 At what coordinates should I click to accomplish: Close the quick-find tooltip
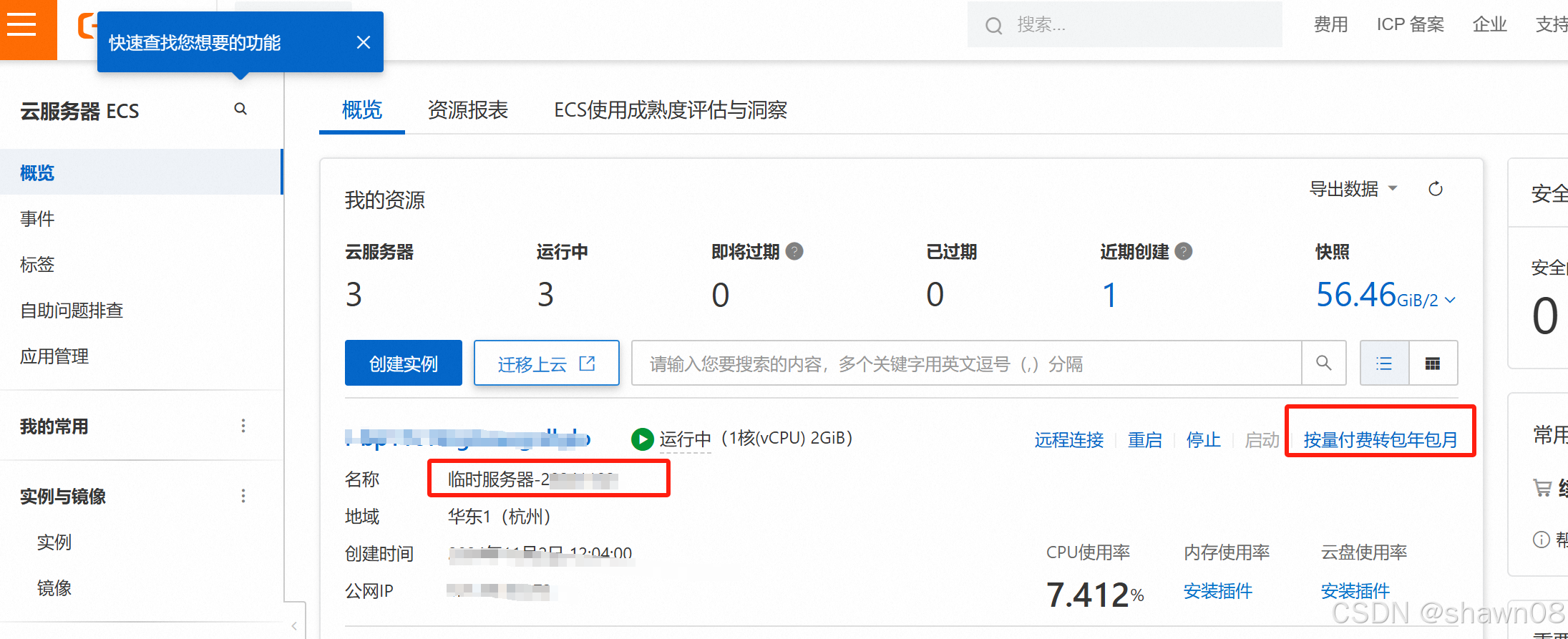click(x=364, y=42)
